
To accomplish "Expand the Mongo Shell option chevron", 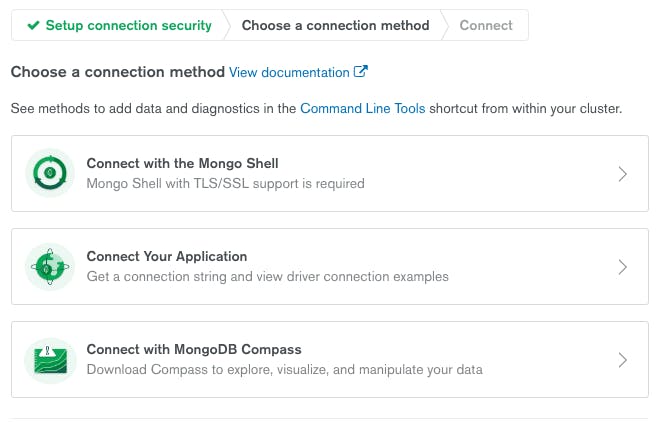I will (x=622, y=174).
